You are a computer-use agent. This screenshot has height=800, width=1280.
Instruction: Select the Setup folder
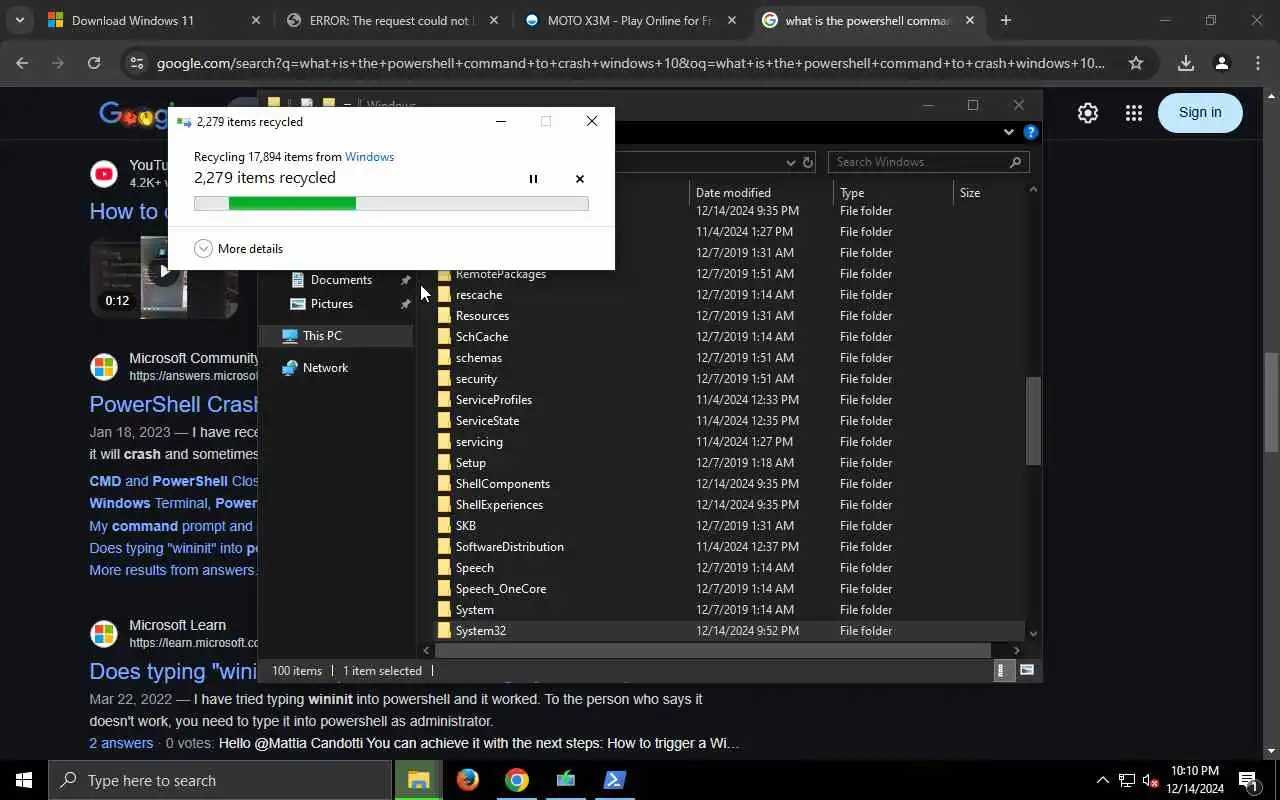(470, 463)
